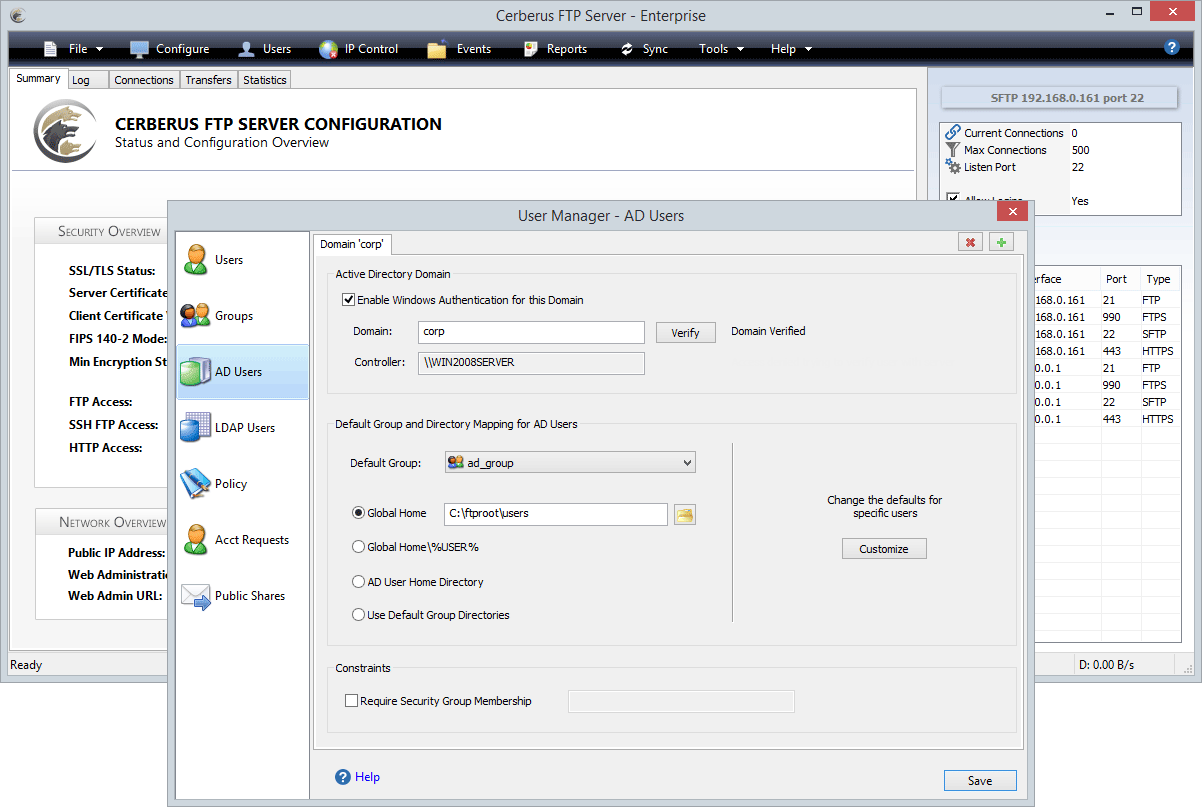
Task: Click Network Overview section header
Action: coord(113,522)
